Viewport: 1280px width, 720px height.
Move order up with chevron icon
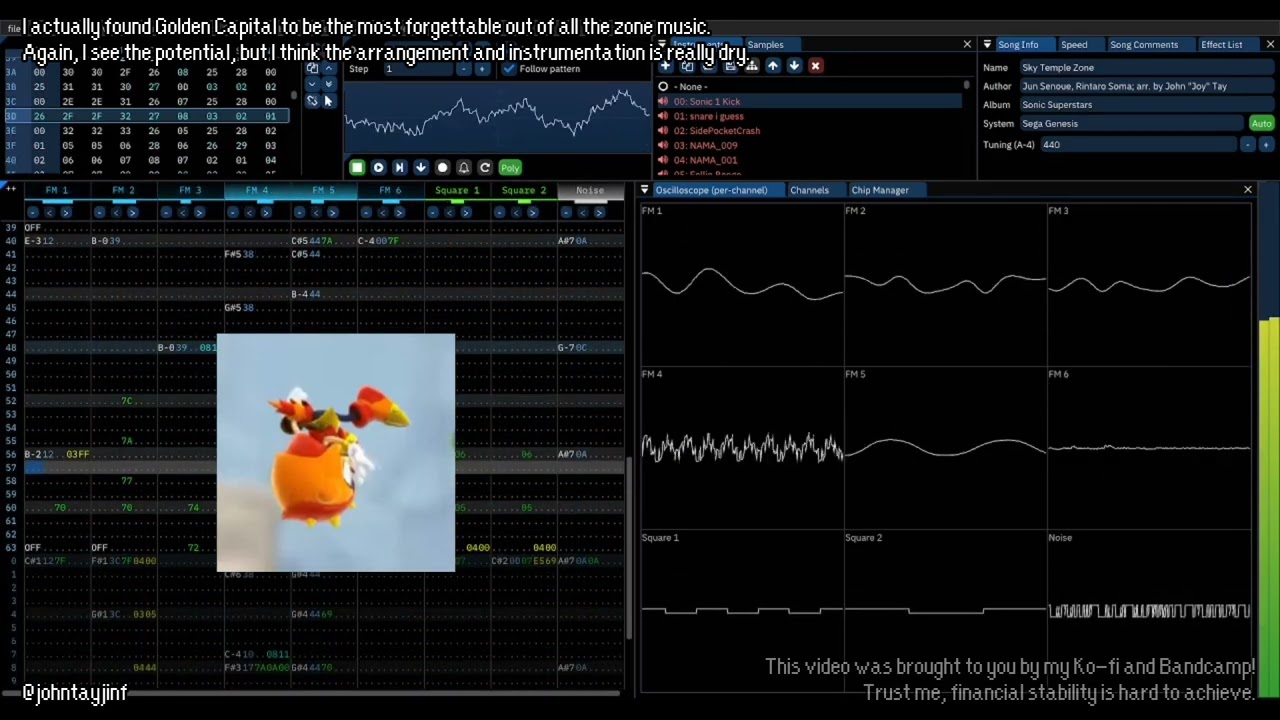point(328,68)
